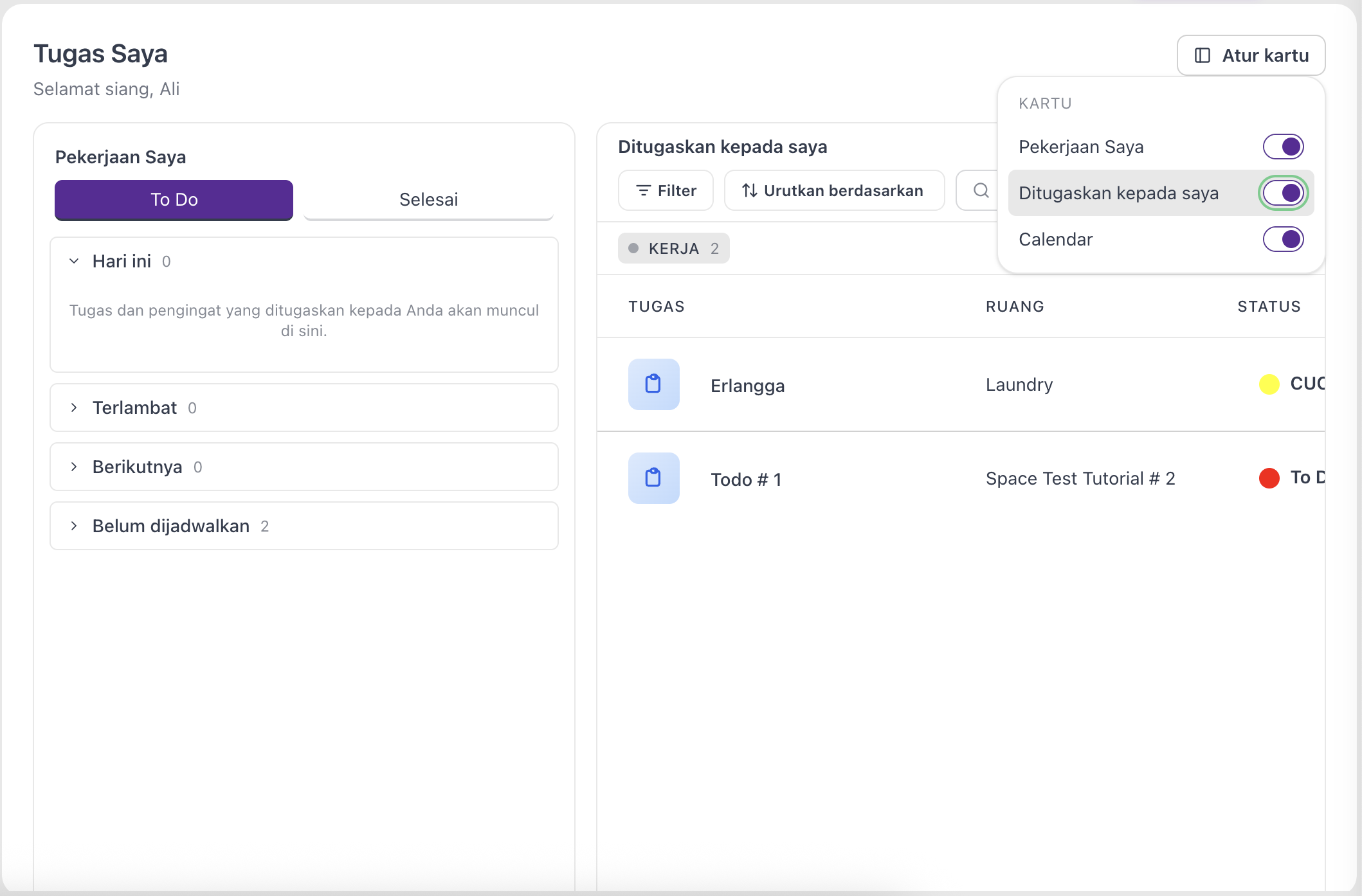Viewport: 1362px width, 896px height.
Task: Click the gray dot in KERJA badge
Action: (x=633, y=248)
